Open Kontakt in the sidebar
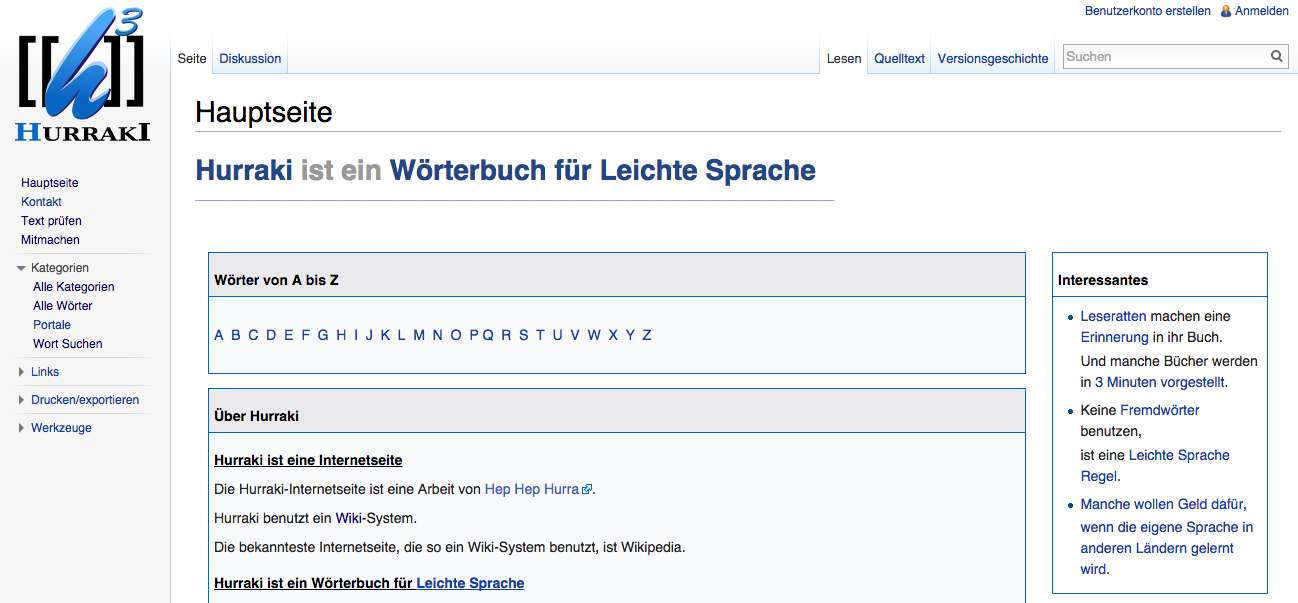Screen dimensions: 1298x603 click(x=41, y=202)
